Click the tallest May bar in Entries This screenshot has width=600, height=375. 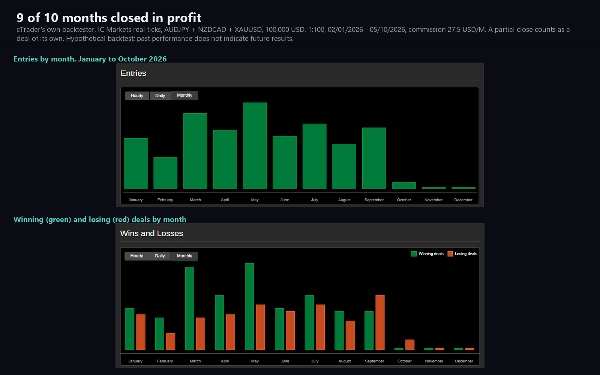pyautogui.click(x=255, y=145)
